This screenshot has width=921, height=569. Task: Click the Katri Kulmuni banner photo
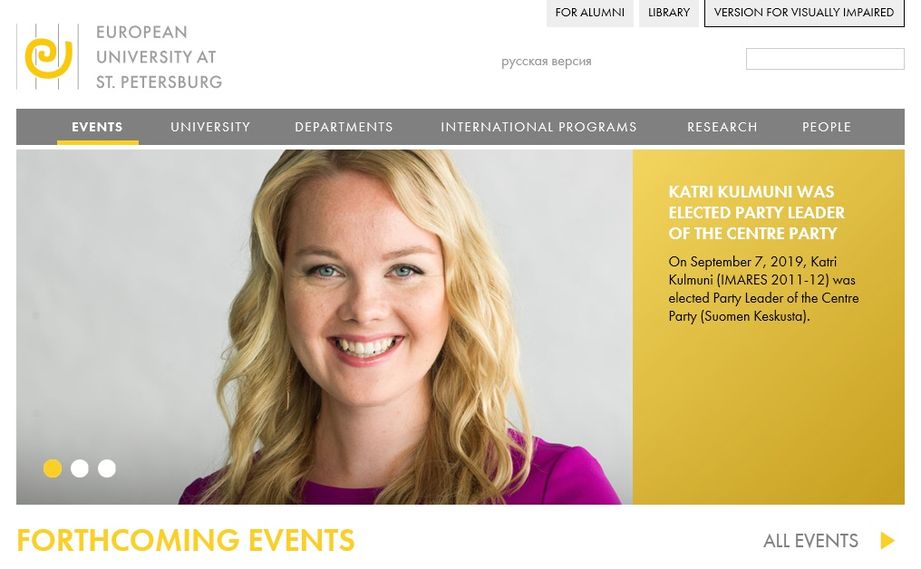pos(324,327)
